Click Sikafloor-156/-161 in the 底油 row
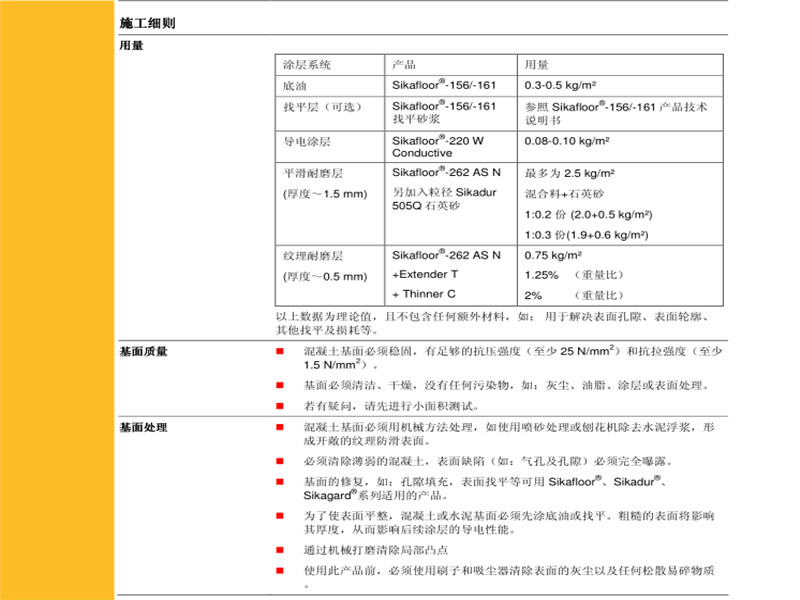Image resolution: width=800 pixels, height=600 pixels. click(x=444, y=85)
